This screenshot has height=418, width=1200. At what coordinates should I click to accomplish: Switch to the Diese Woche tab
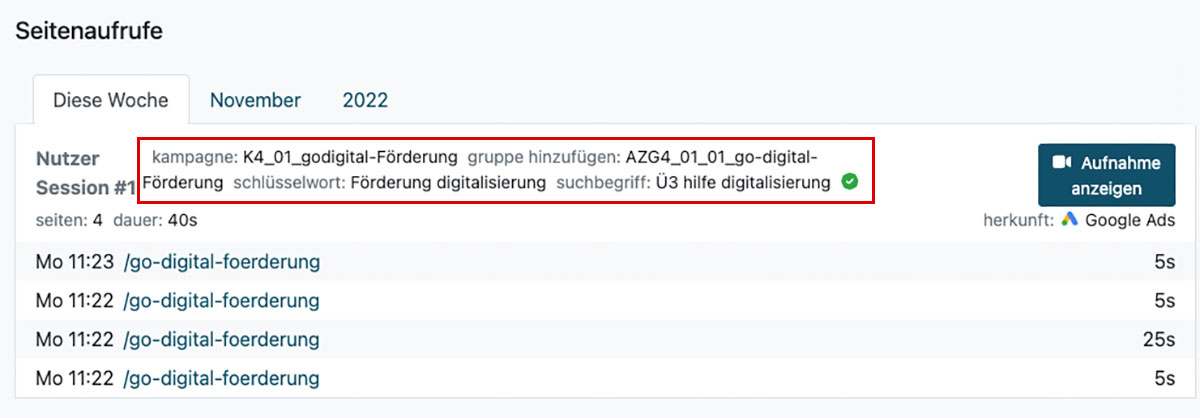(111, 100)
